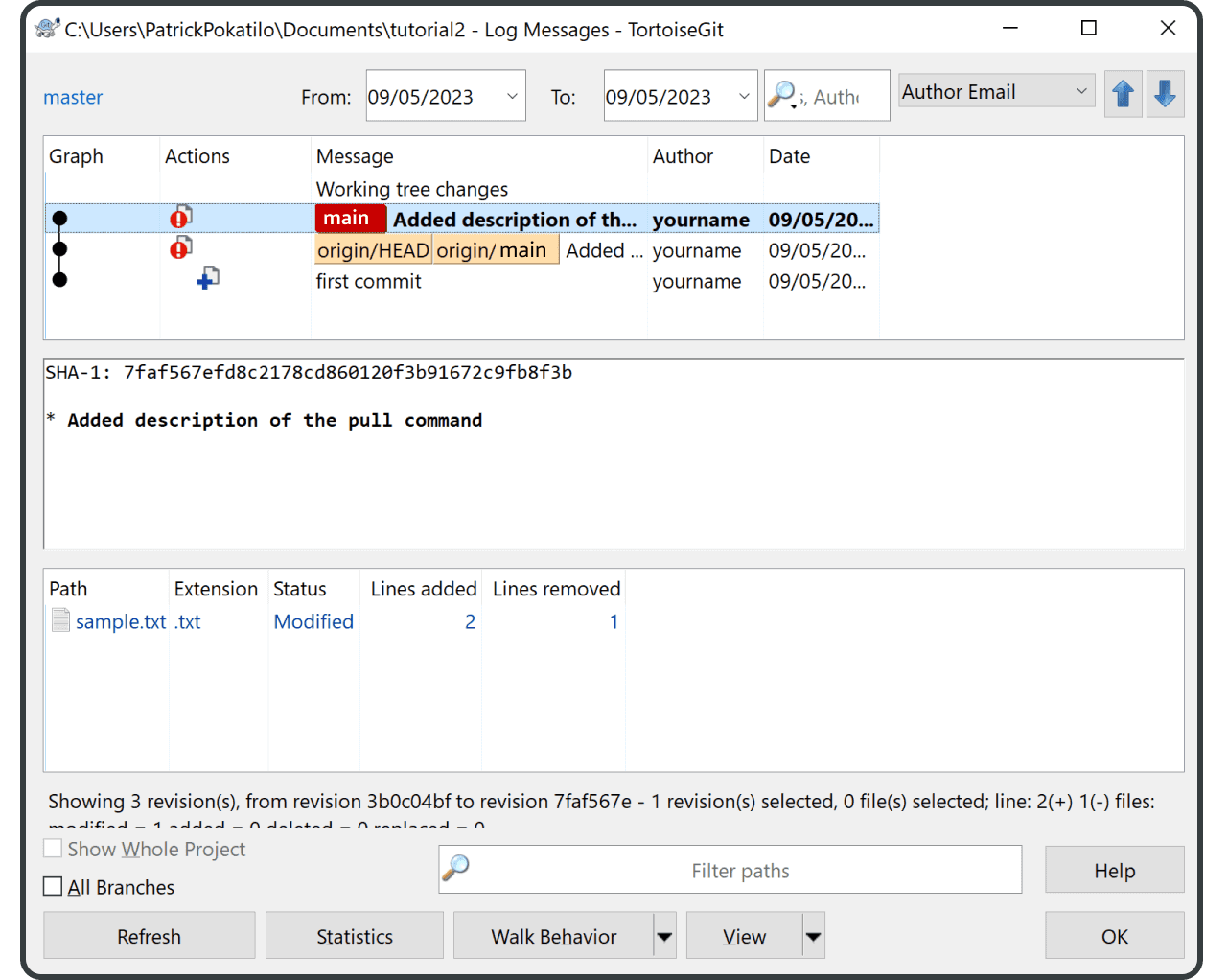Click the red exclamation icon on the origin/HEAD commit row

point(180,249)
